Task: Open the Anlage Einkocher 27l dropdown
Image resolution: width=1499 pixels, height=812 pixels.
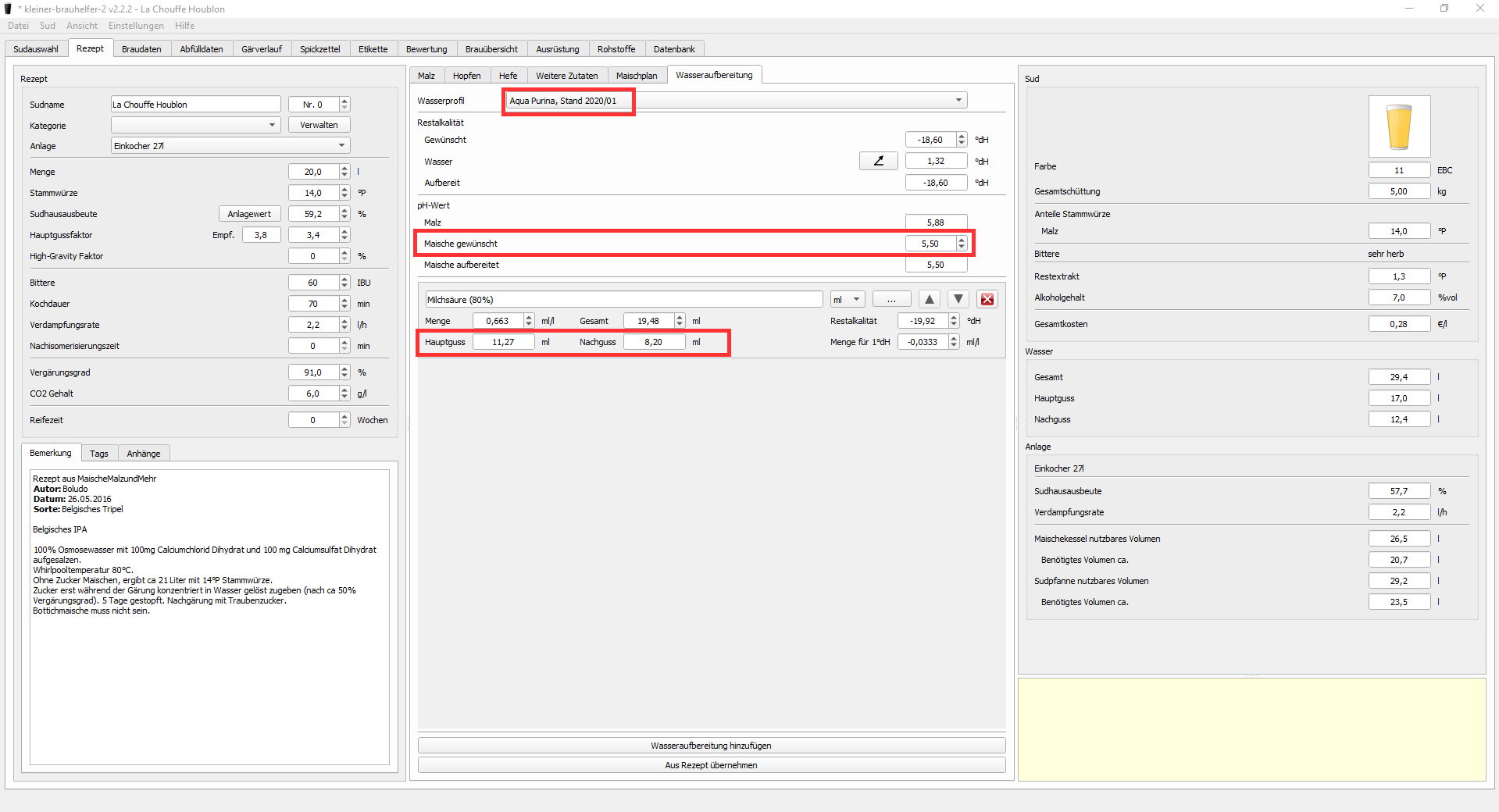Action: click(341, 146)
